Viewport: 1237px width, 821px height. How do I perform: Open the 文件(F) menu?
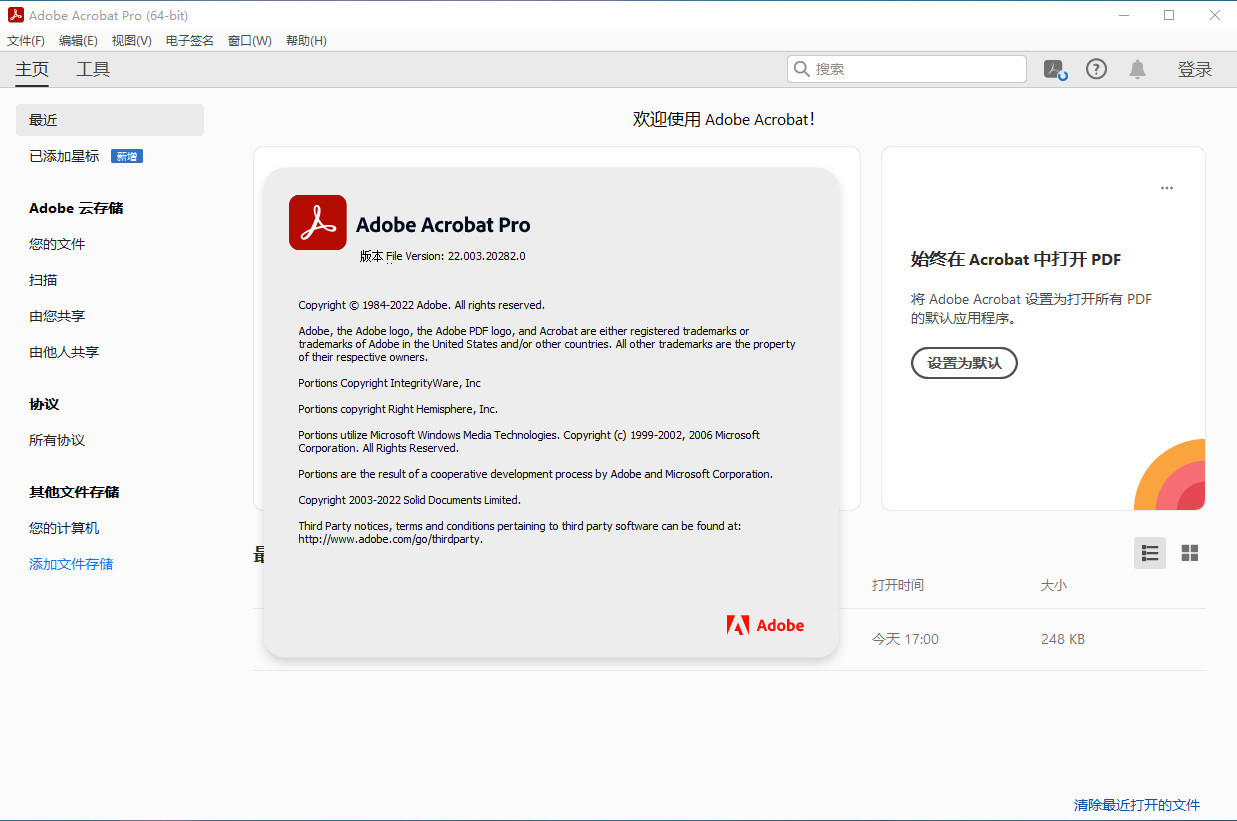pos(26,41)
